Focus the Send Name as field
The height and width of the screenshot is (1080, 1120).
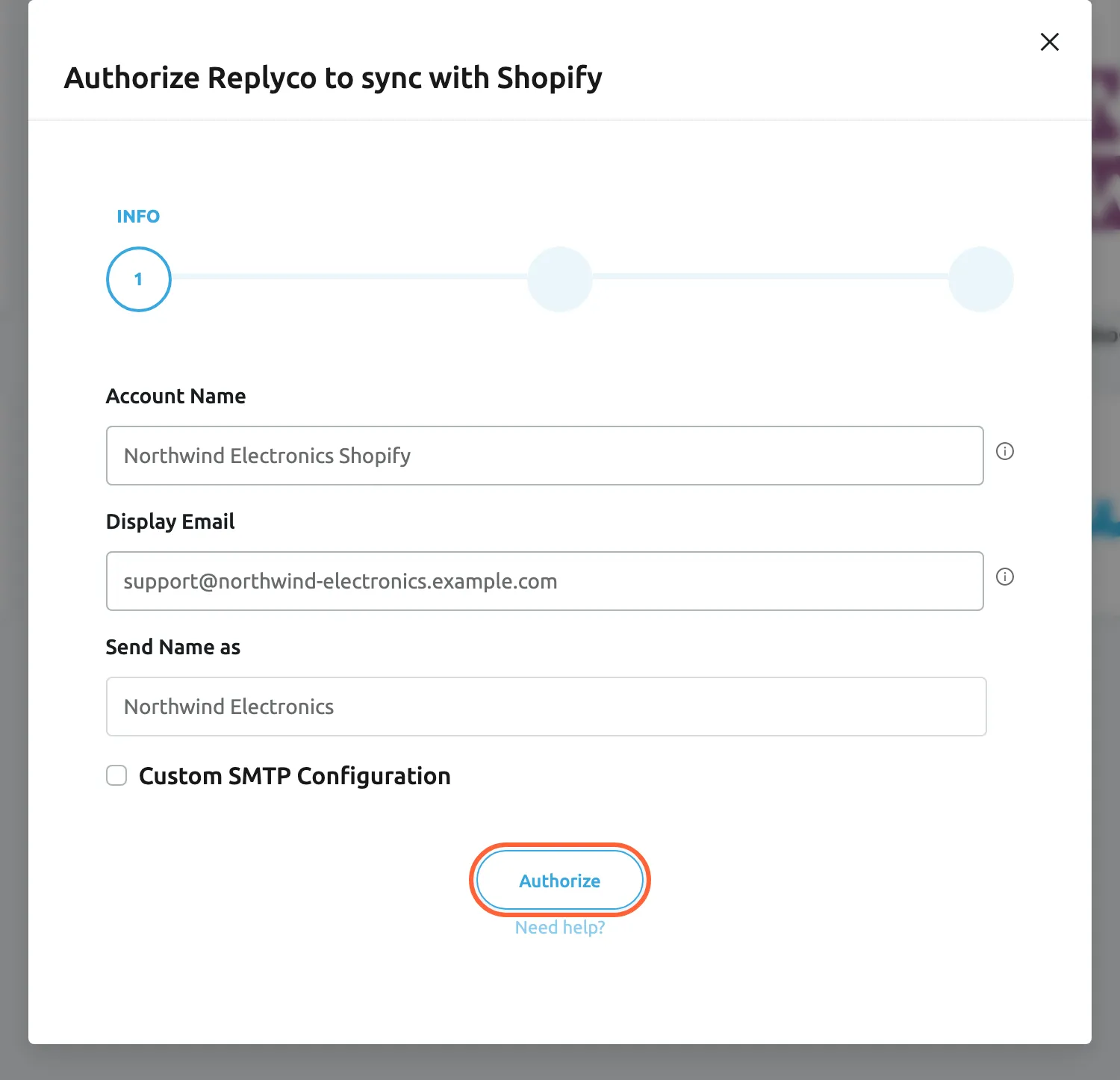click(546, 707)
